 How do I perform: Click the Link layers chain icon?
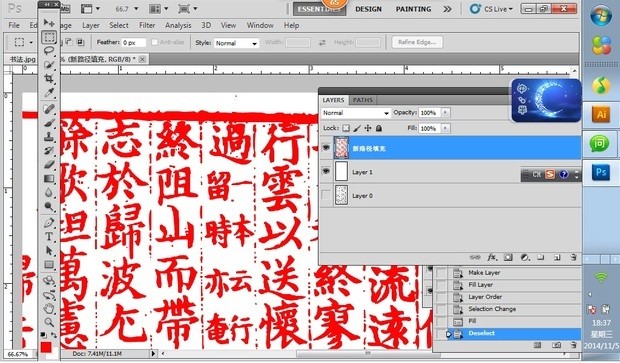[x=474, y=257]
